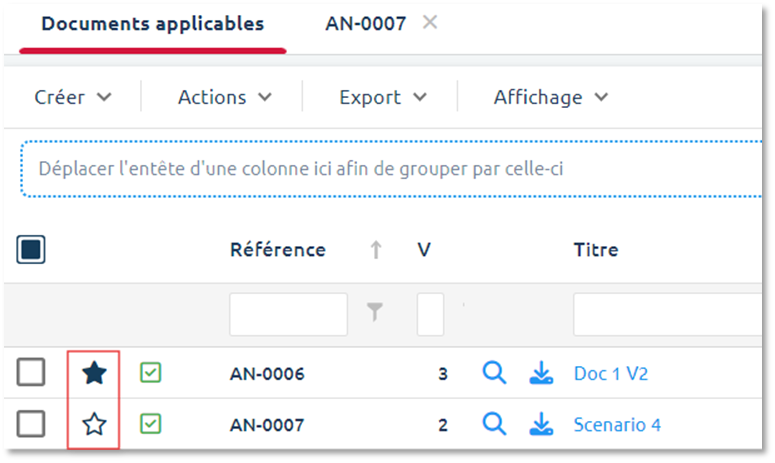Click the magnifier preview icon for AN-0007

coord(494,425)
